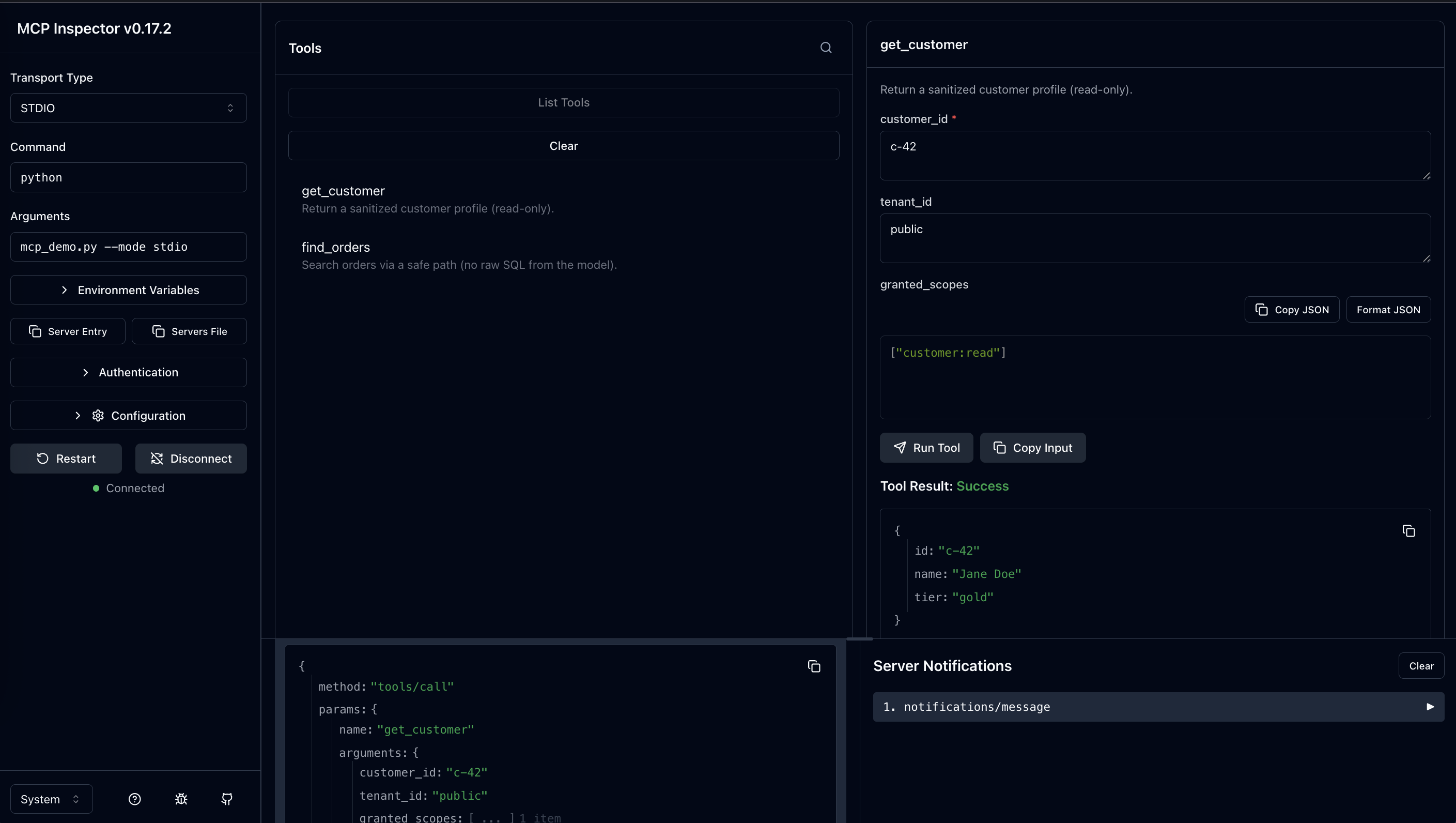Open the System theme selector
Image resolution: width=1456 pixels, height=823 pixels.
coord(50,799)
